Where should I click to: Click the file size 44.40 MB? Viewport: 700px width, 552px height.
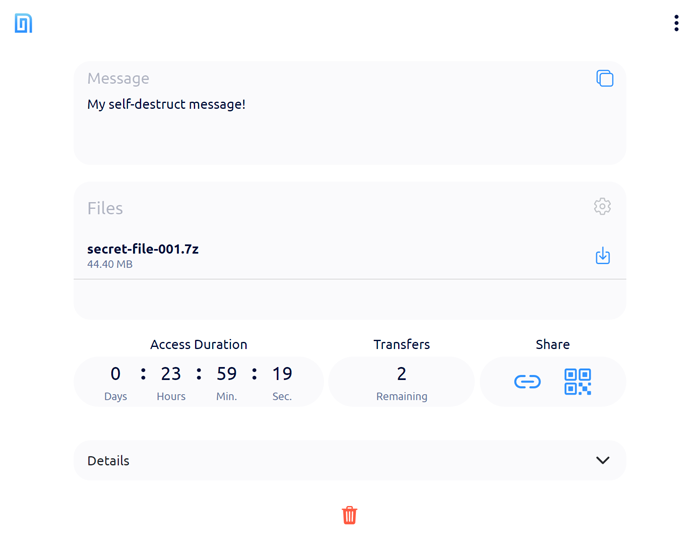pos(110,264)
